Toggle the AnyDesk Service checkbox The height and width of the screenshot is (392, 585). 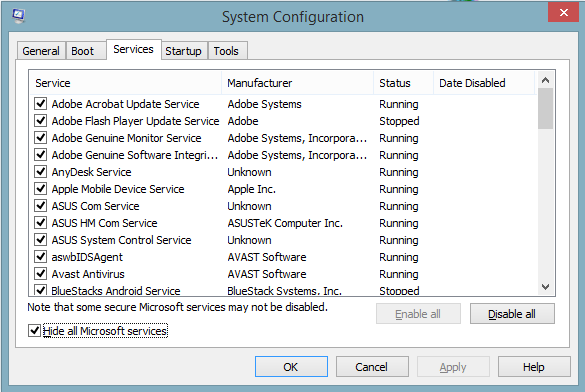40,172
